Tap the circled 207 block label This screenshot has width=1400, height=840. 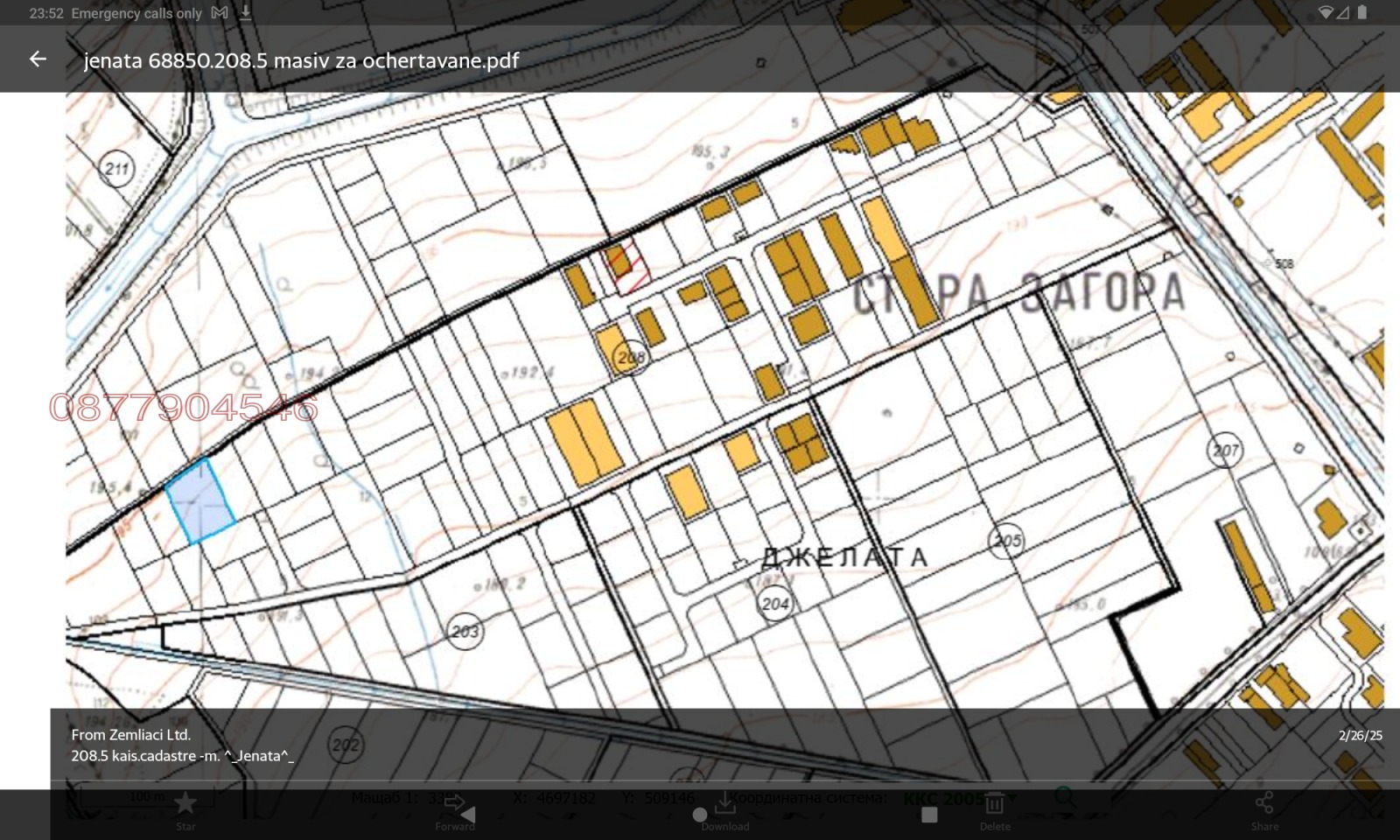pyautogui.click(x=1225, y=451)
